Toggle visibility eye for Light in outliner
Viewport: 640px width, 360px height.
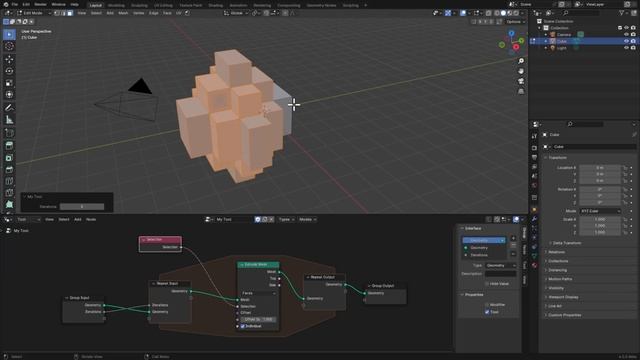[626, 48]
